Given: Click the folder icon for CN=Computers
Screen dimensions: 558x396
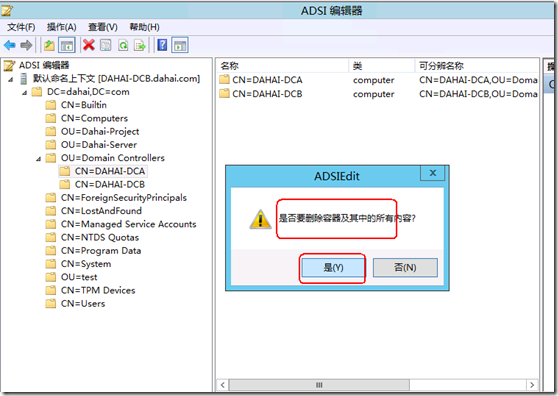Looking at the screenshot, I should [x=51, y=118].
